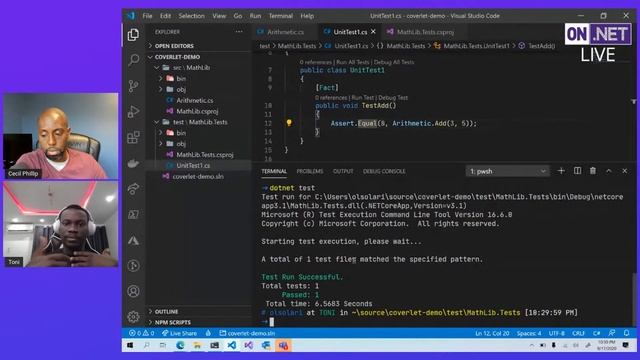Image resolution: width=640 pixels, height=360 pixels.
Task: Open the Terminal menu
Action: click(x=281, y=16)
